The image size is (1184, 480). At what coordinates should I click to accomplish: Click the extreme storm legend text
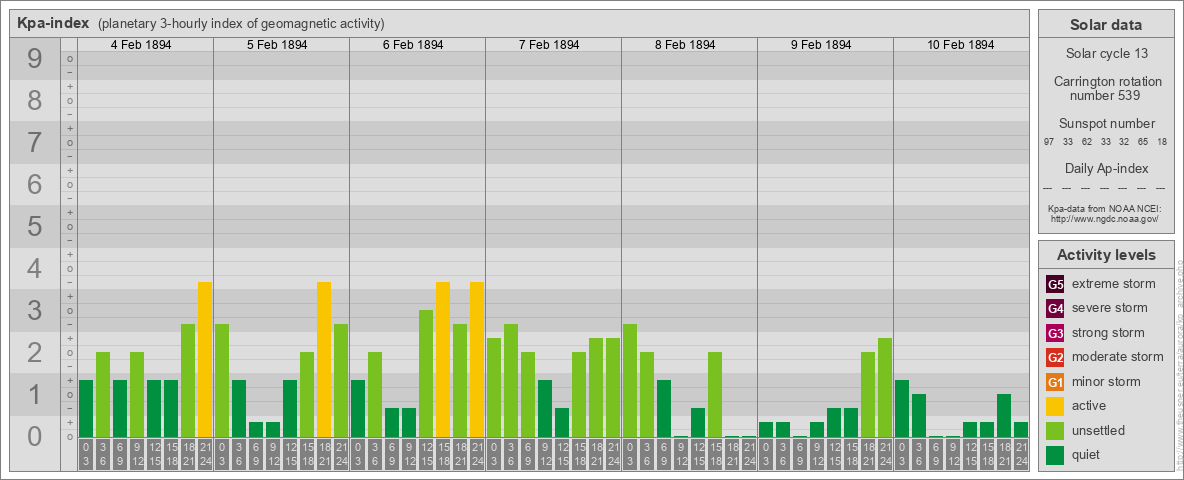pos(1114,285)
